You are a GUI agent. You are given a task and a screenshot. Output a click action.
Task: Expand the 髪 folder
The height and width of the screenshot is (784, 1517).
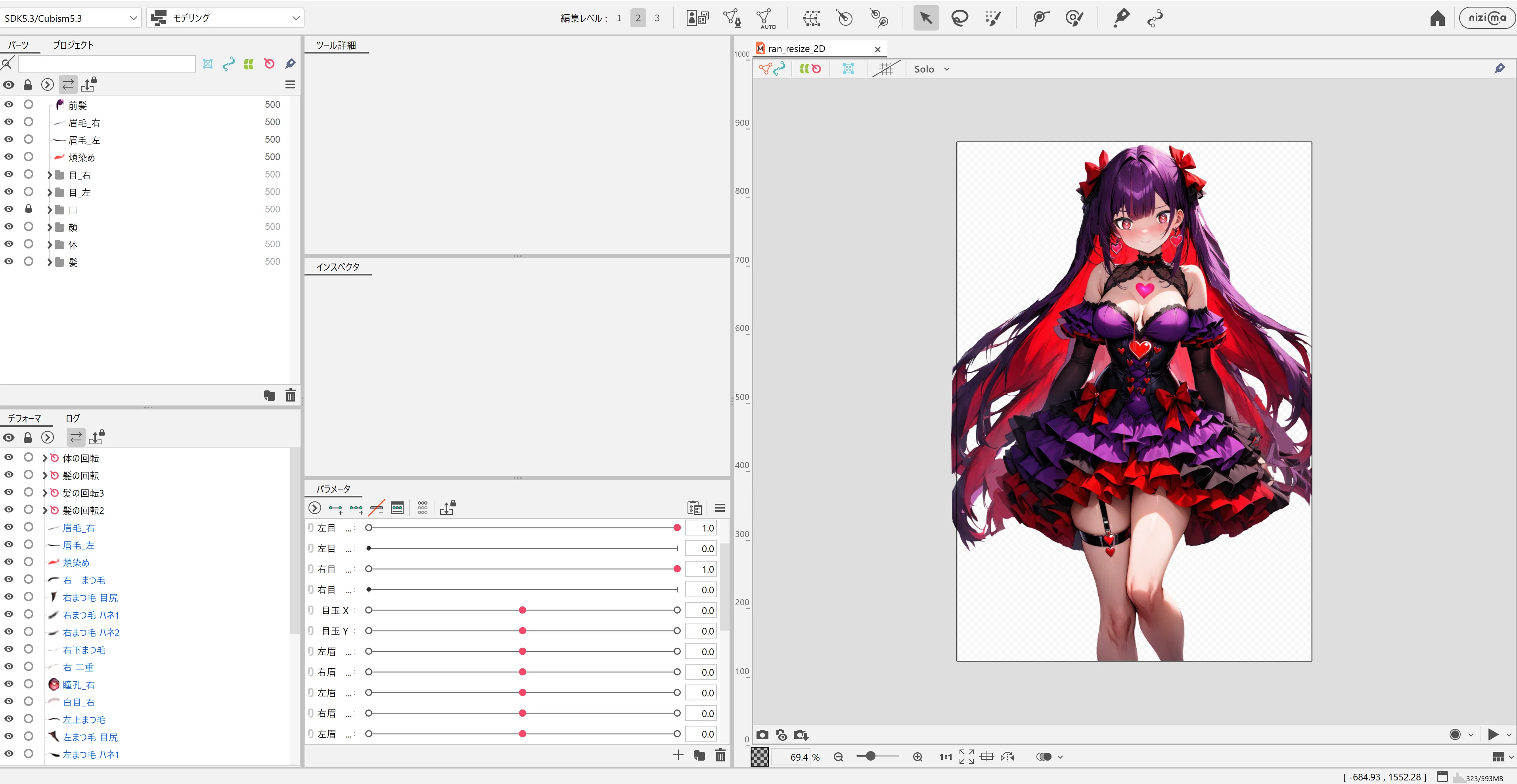tap(50, 262)
